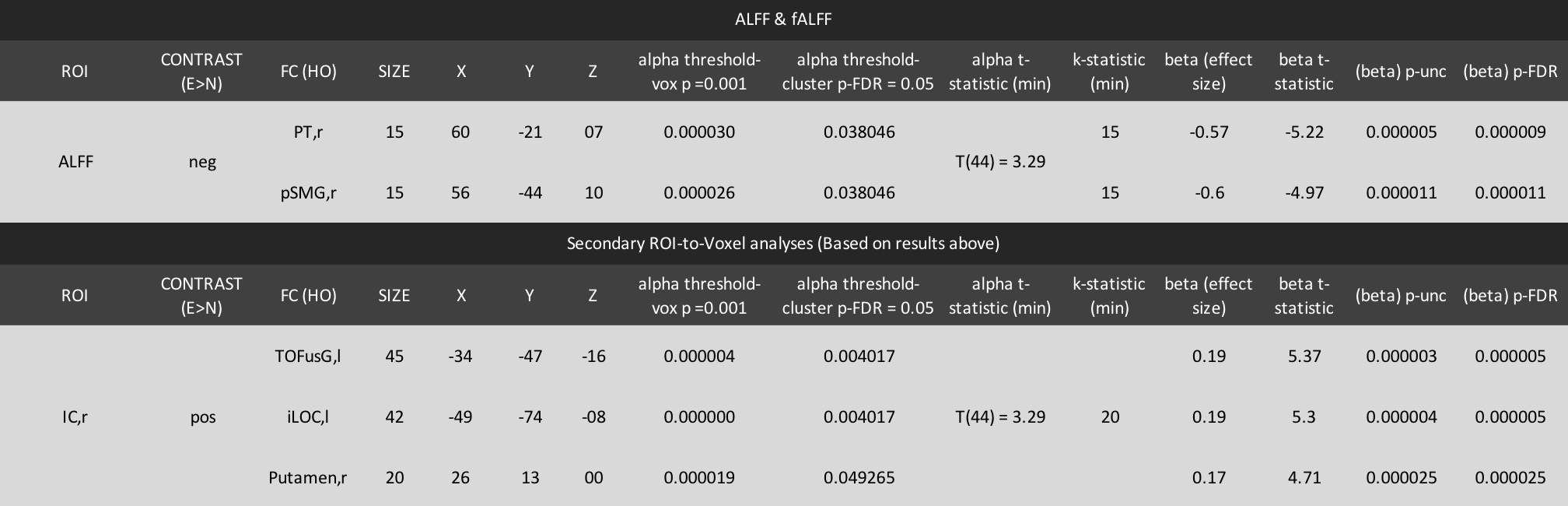Click the "ALFF & fALFF" table title

783,19
